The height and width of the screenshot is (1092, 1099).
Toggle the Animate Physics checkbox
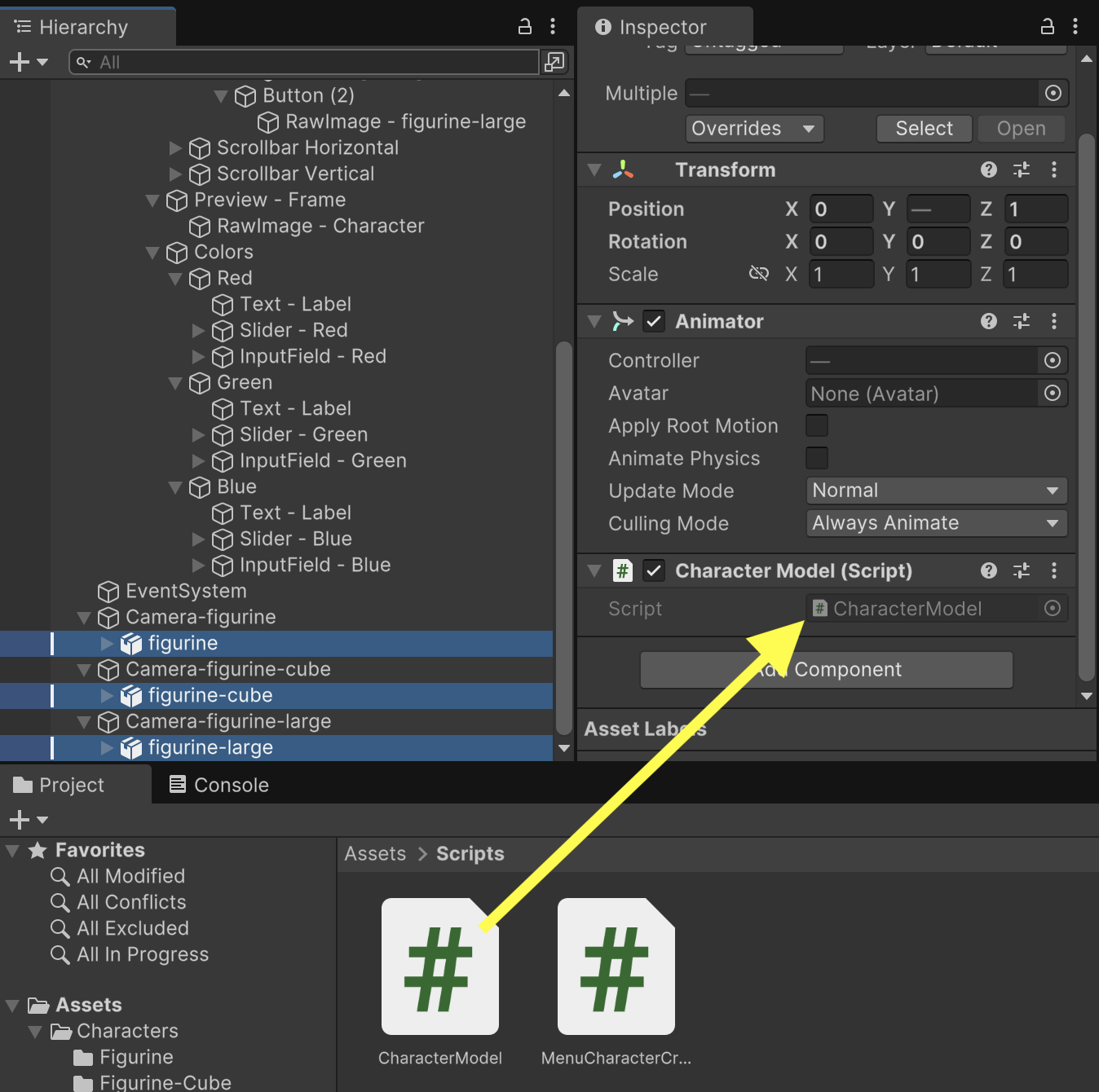pyautogui.click(x=817, y=458)
